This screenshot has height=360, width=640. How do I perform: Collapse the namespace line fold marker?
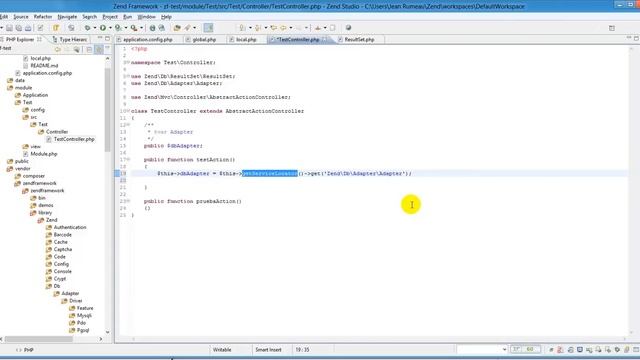pyautogui.click(x=128, y=62)
